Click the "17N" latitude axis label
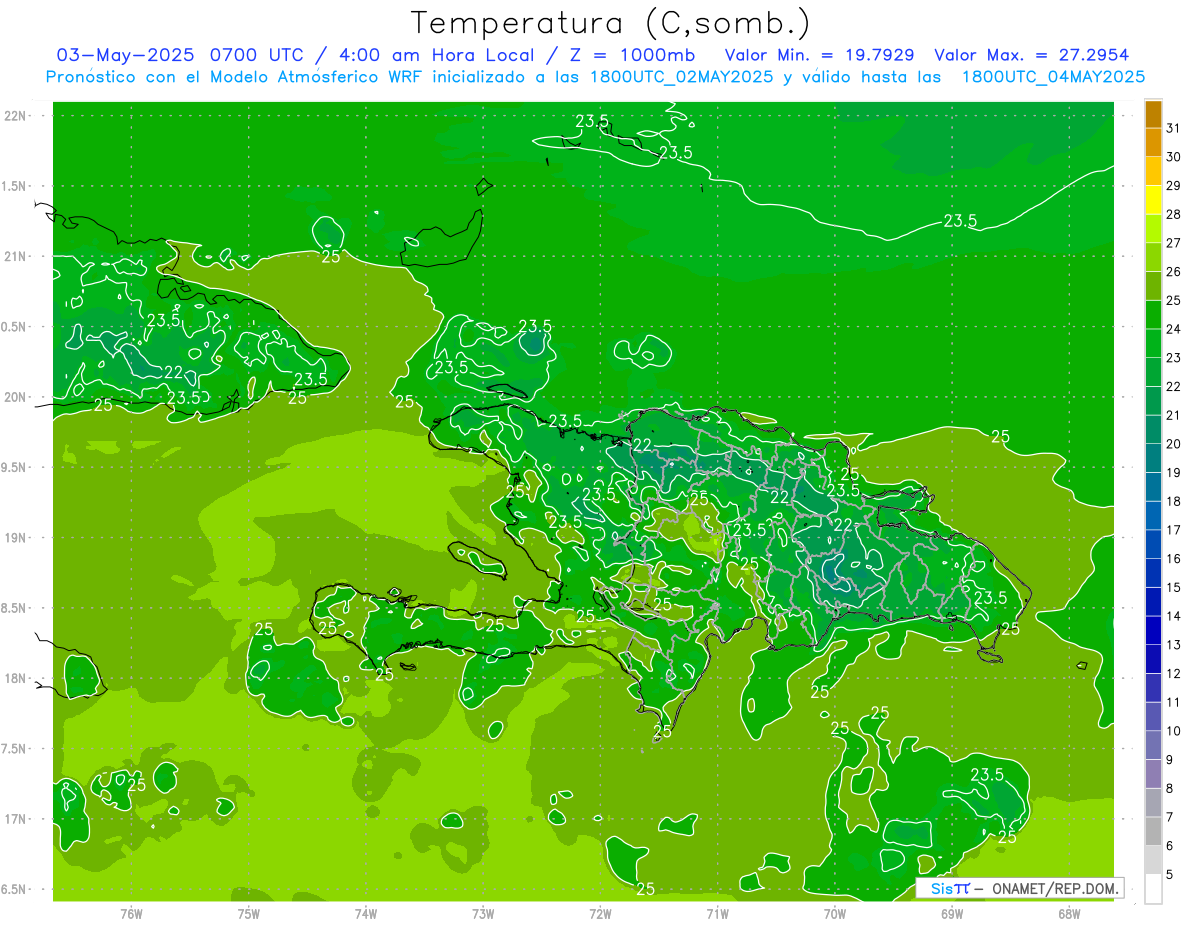Screen dimensions: 1200x927 coord(15,819)
